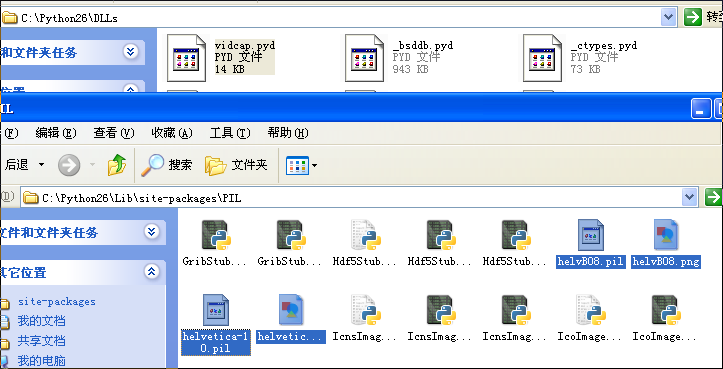Click the green Go arrow in PIL window
The height and width of the screenshot is (369, 723).
(x=714, y=197)
